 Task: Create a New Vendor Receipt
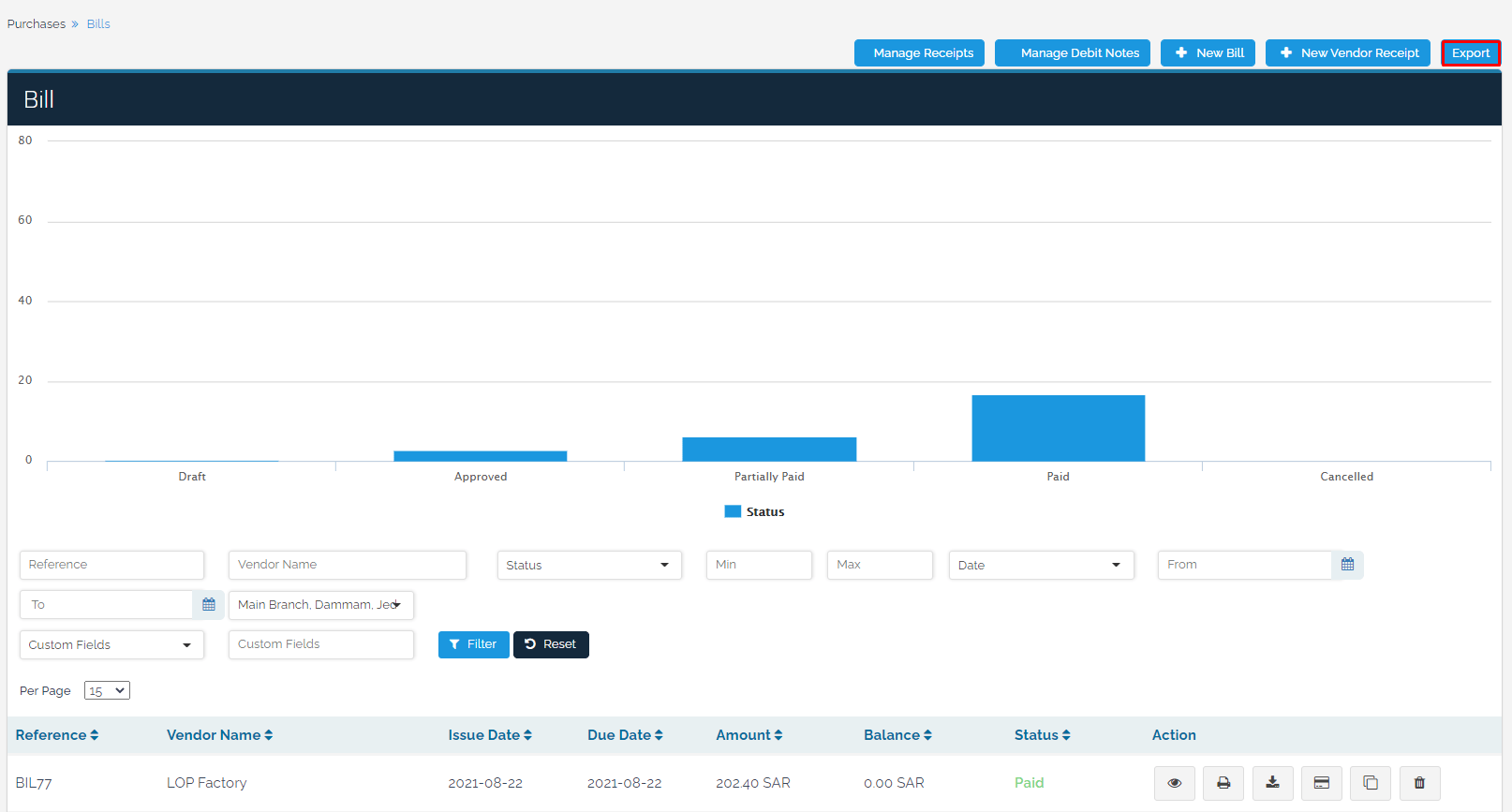tap(1348, 53)
